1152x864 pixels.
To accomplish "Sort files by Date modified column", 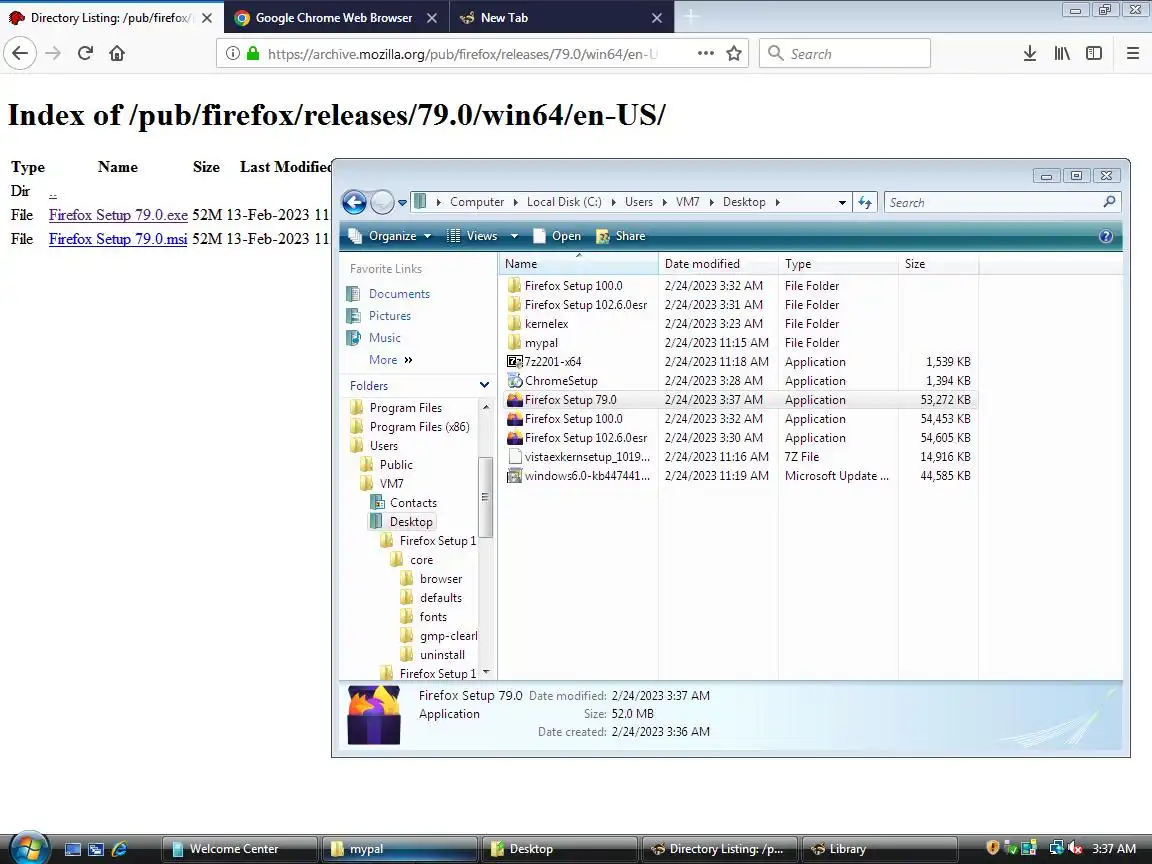I will (x=719, y=264).
